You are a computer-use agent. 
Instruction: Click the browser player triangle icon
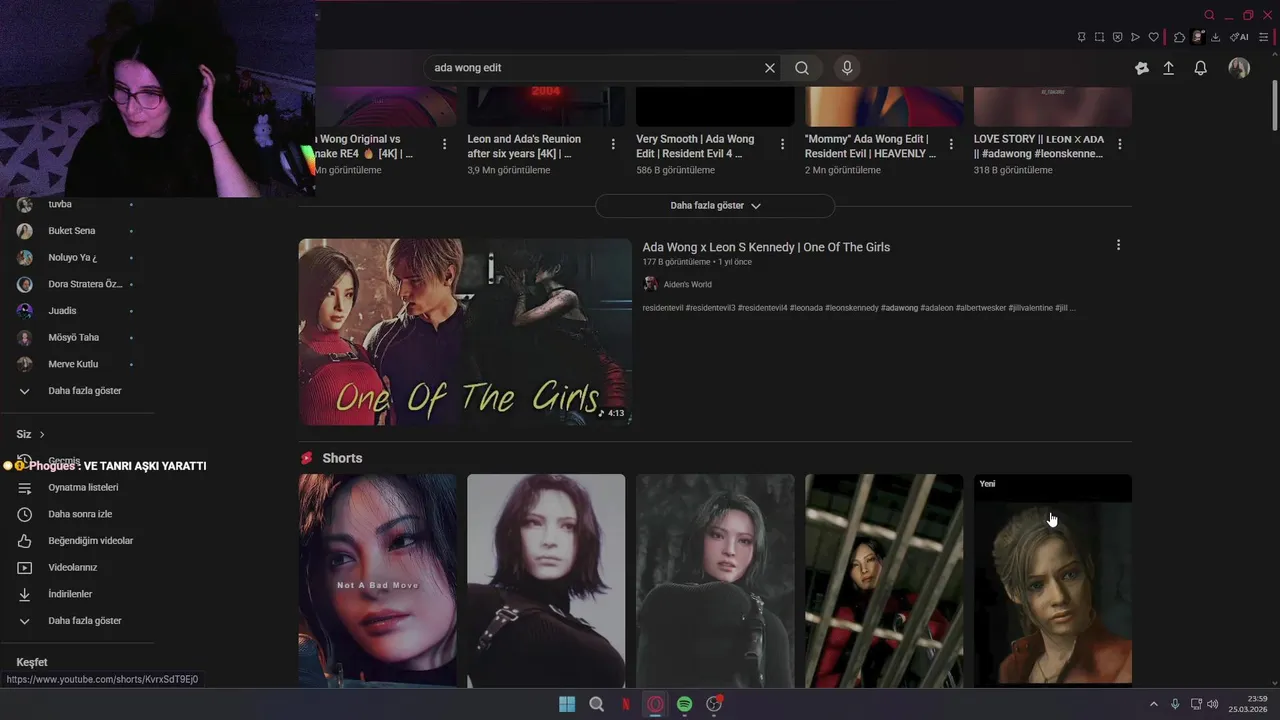pos(1135,37)
